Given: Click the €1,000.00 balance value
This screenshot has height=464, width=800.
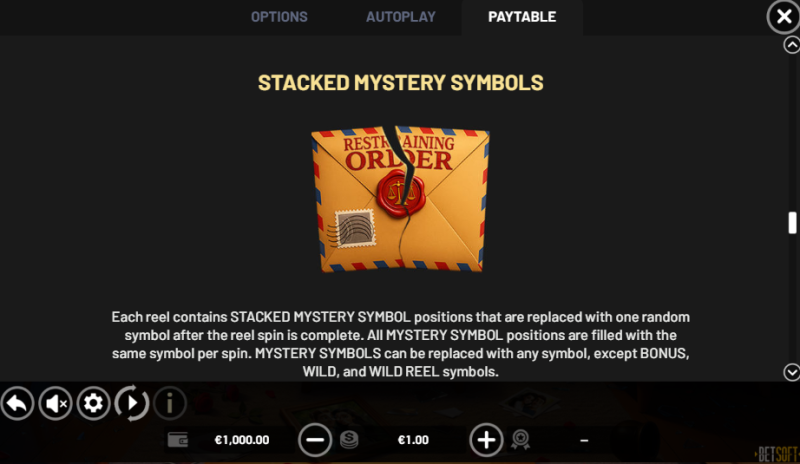Looking at the screenshot, I should click(x=242, y=440).
